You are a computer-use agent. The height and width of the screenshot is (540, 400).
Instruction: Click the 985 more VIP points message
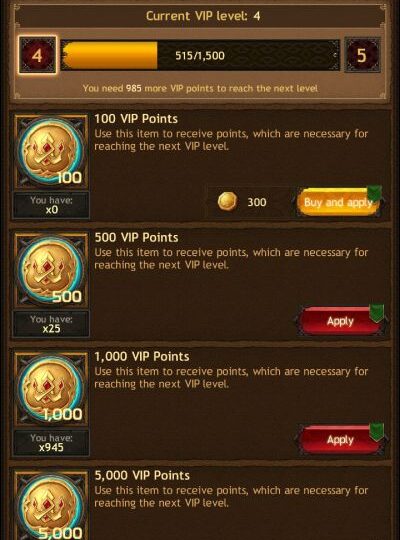(x=200, y=89)
